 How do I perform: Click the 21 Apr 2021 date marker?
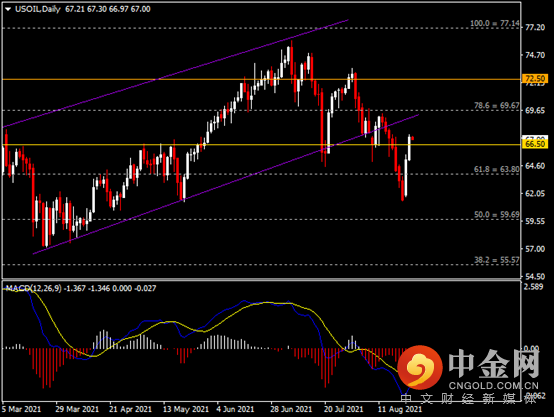(x=130, y=409)
